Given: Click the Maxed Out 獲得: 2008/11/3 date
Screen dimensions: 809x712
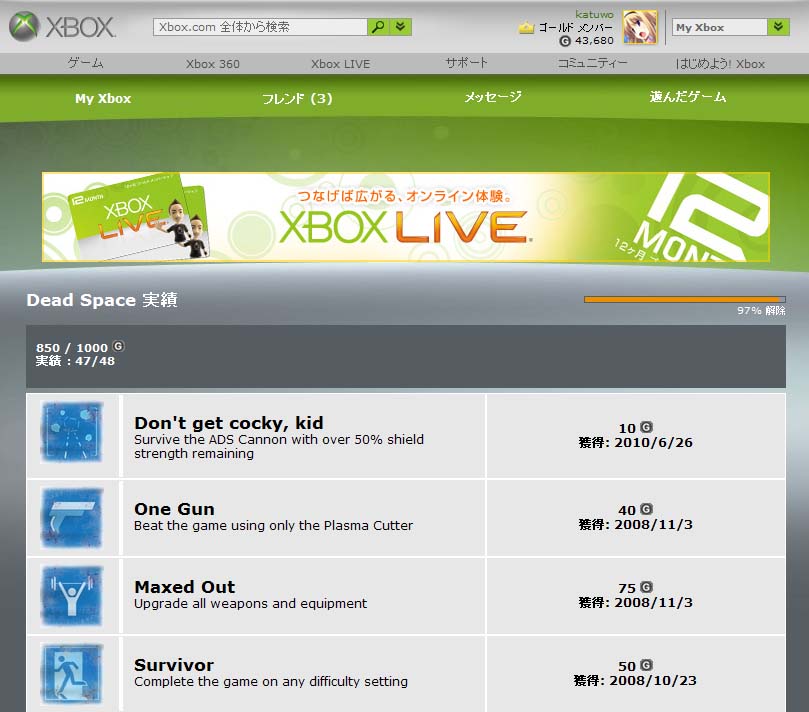Looking at the screenshot, I should (636, 603).
